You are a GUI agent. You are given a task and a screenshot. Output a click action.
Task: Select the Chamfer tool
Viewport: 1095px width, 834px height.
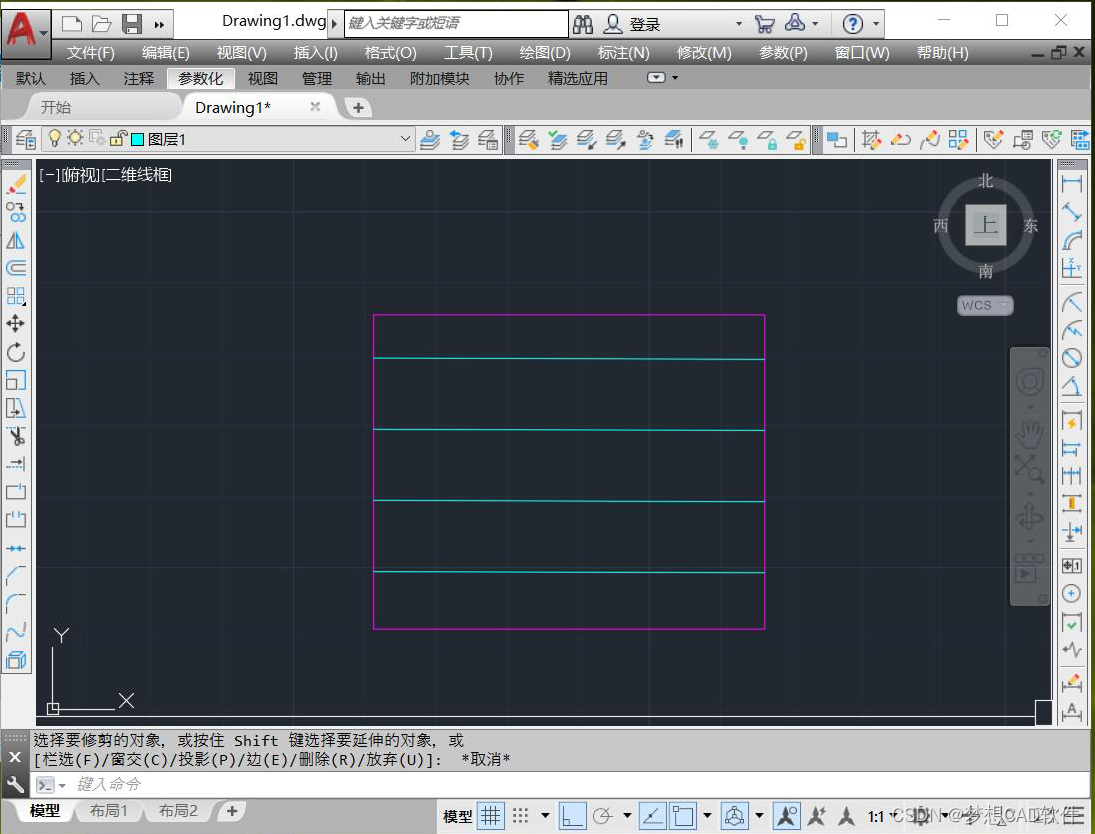tap(16, 576)
